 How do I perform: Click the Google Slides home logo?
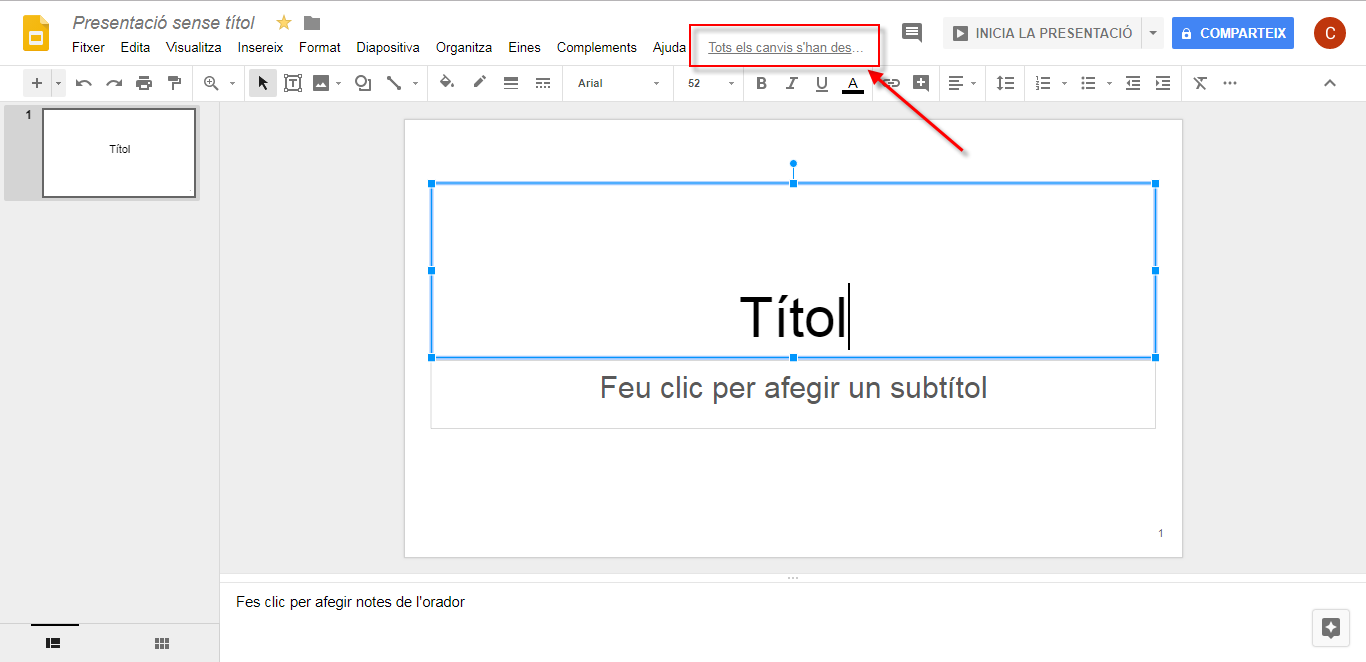pos(37,33)
